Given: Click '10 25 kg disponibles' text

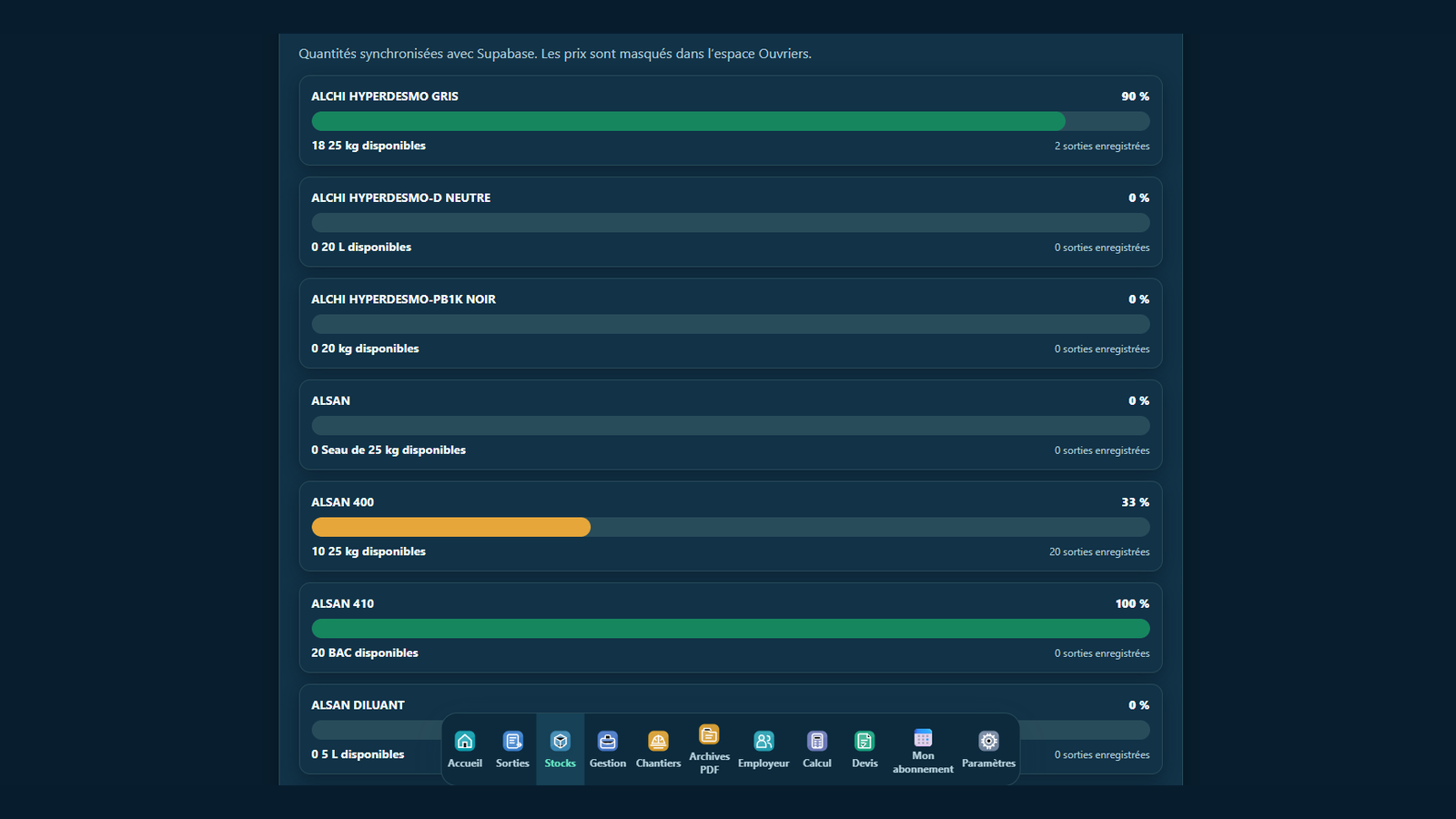Looking at the screenshot, I should click(369, 551).
